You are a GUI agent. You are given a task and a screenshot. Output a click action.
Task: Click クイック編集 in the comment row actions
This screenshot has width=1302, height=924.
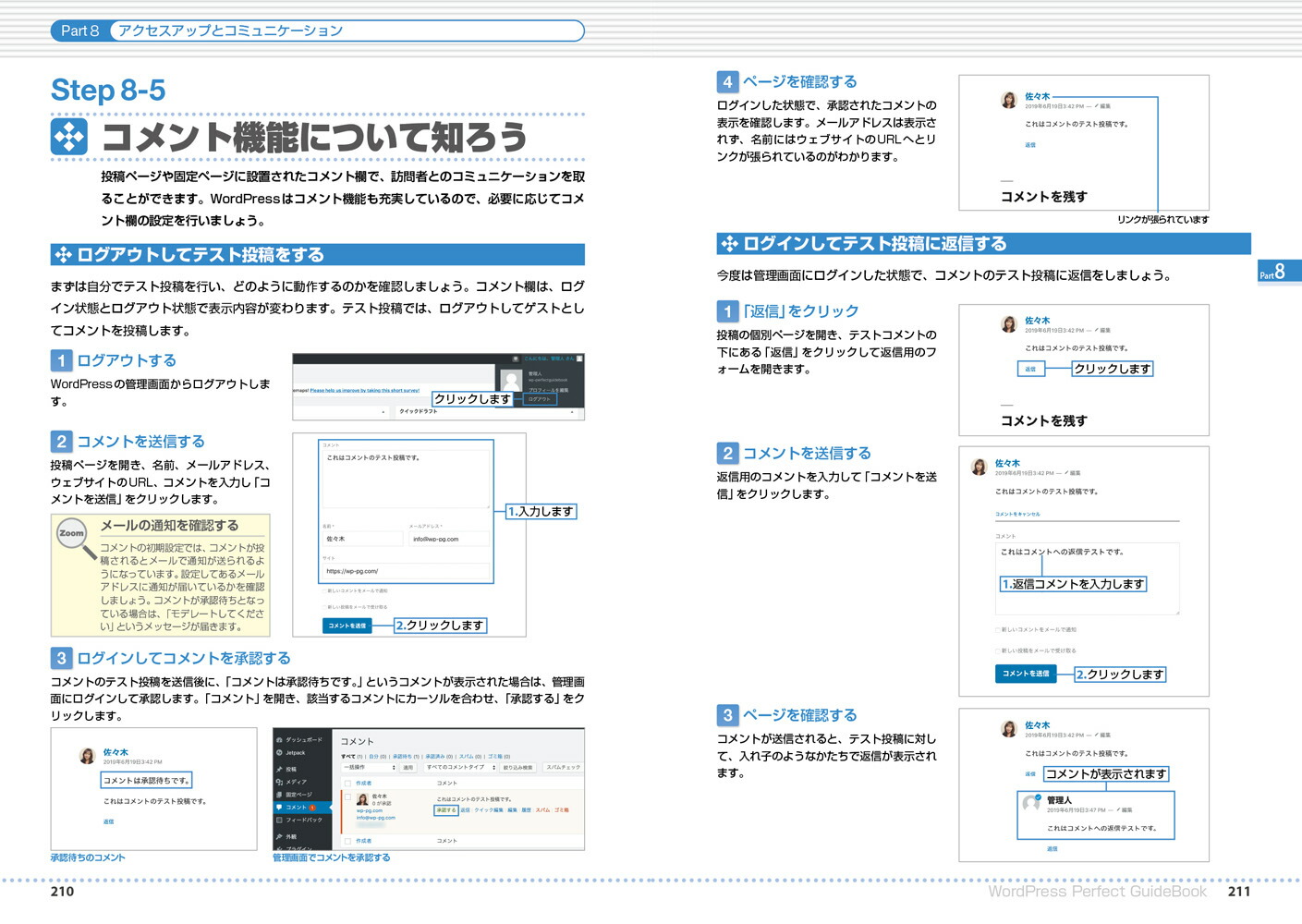(x=489, y=810)
